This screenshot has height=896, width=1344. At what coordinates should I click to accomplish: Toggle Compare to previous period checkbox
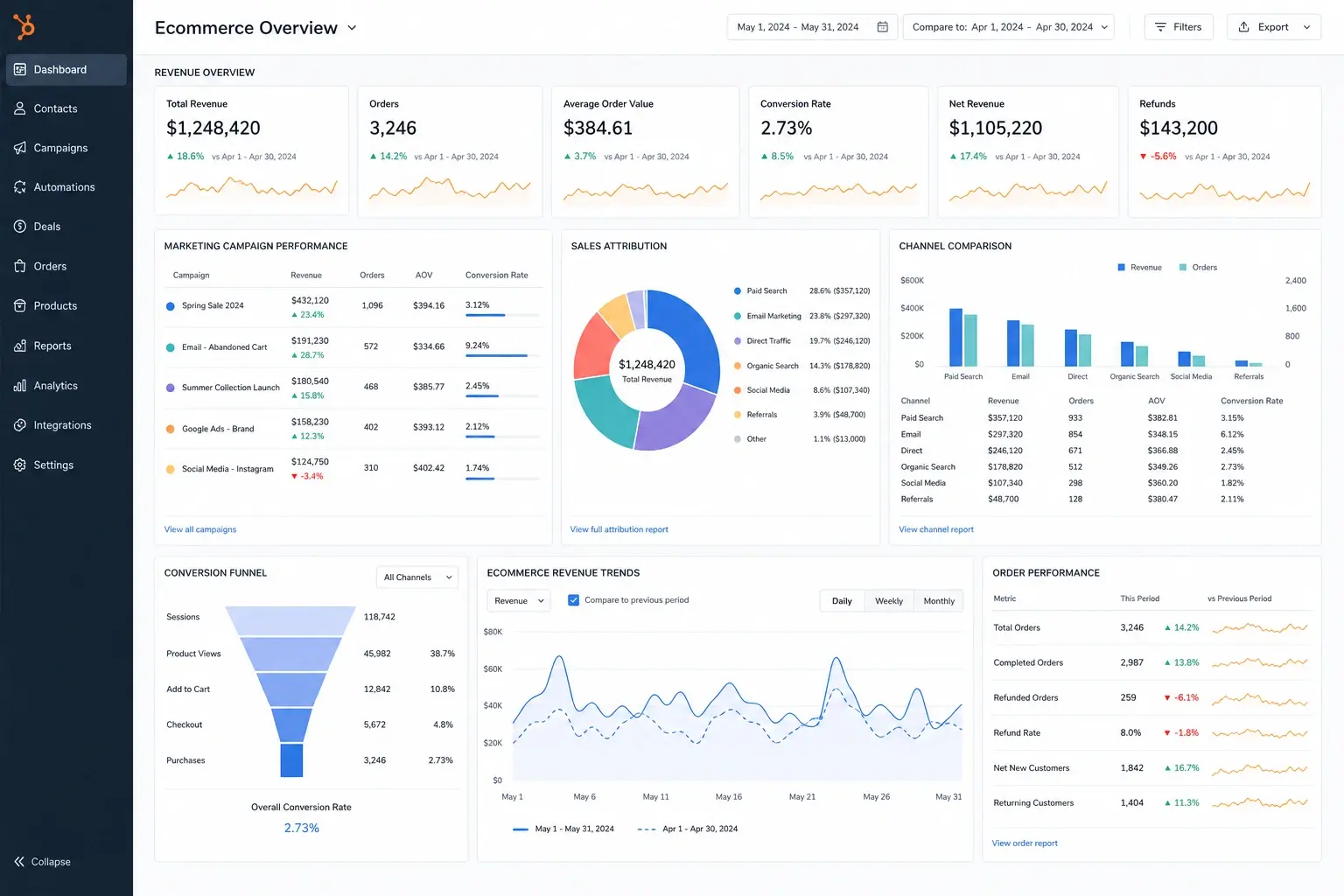pos(574,600)
